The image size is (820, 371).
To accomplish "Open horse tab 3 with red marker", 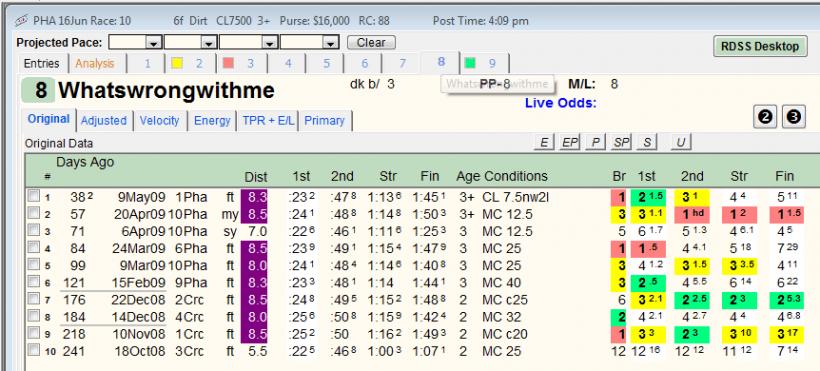I will click(242, 64).
